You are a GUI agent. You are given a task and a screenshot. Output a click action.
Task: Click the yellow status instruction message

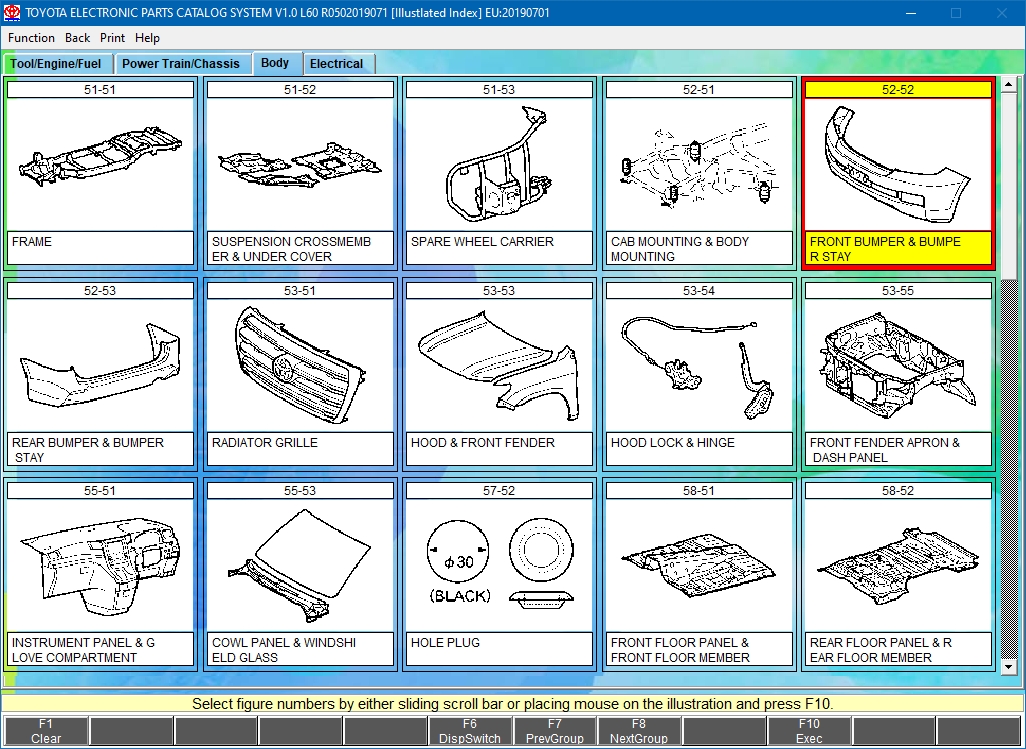pyautogui.click(x=512, y=705)
